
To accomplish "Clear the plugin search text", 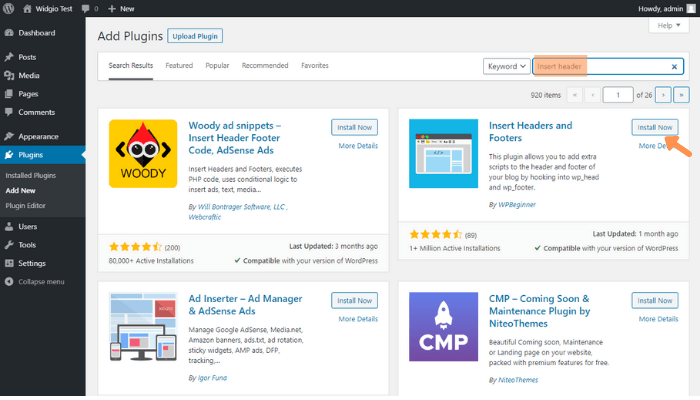I will click(x=674, y=67).
